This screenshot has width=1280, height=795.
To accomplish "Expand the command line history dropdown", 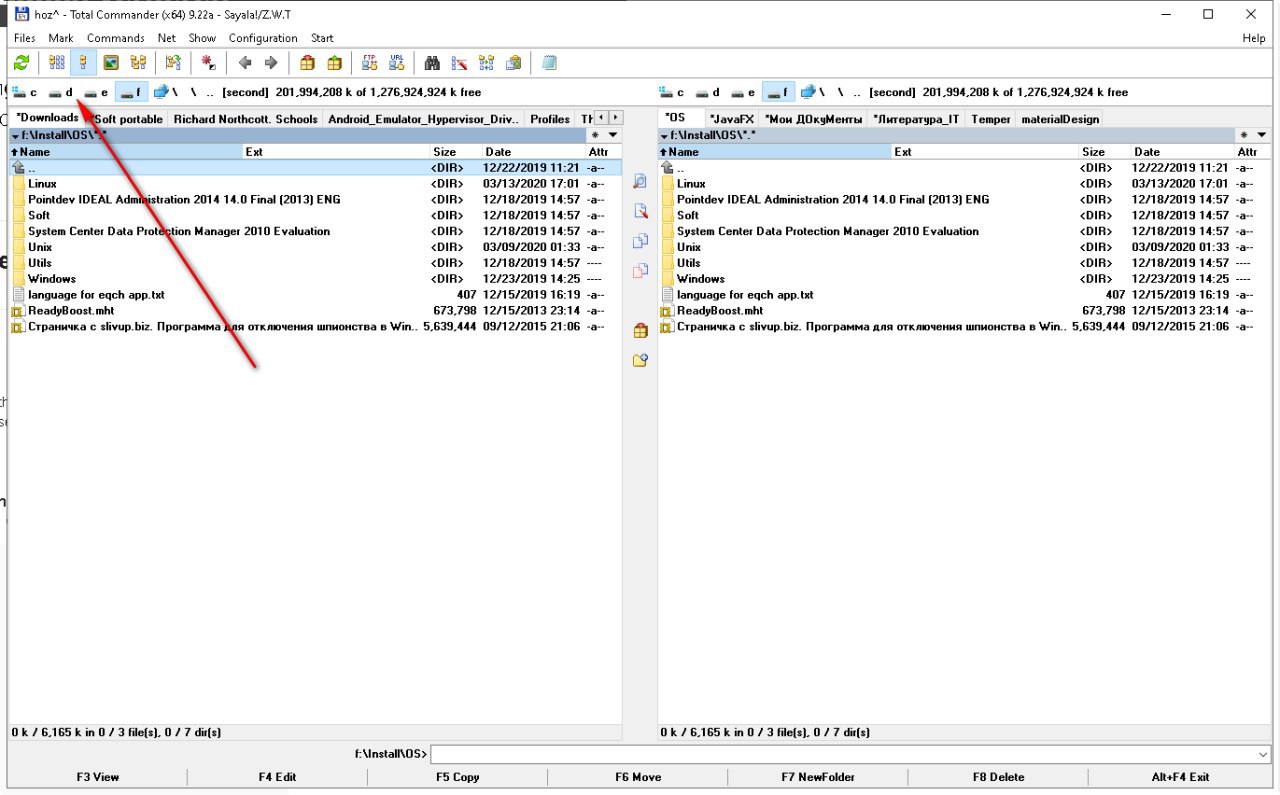I will 1262,753.
